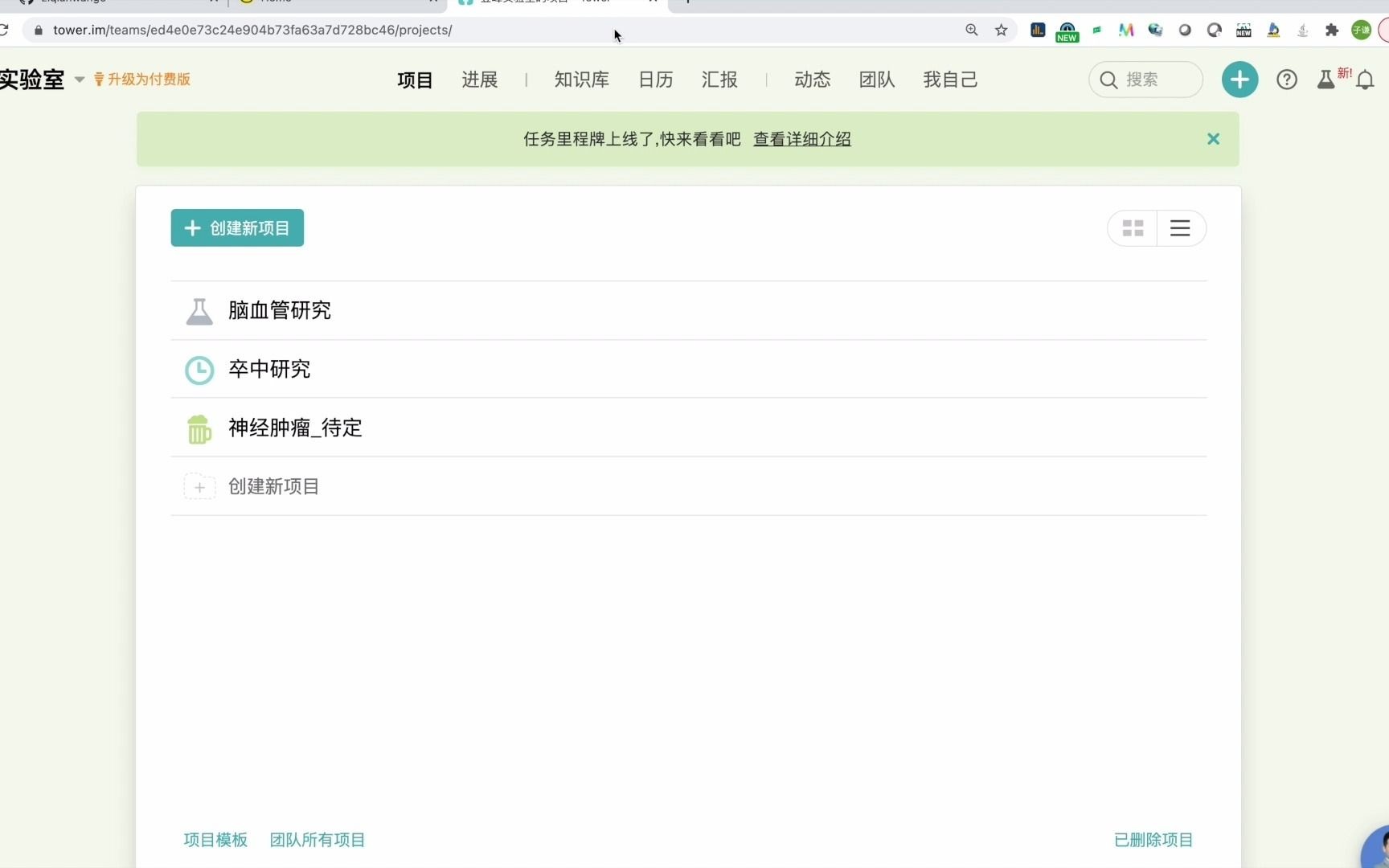
Task: Open the 项目 tab
Action: [415, 80]
